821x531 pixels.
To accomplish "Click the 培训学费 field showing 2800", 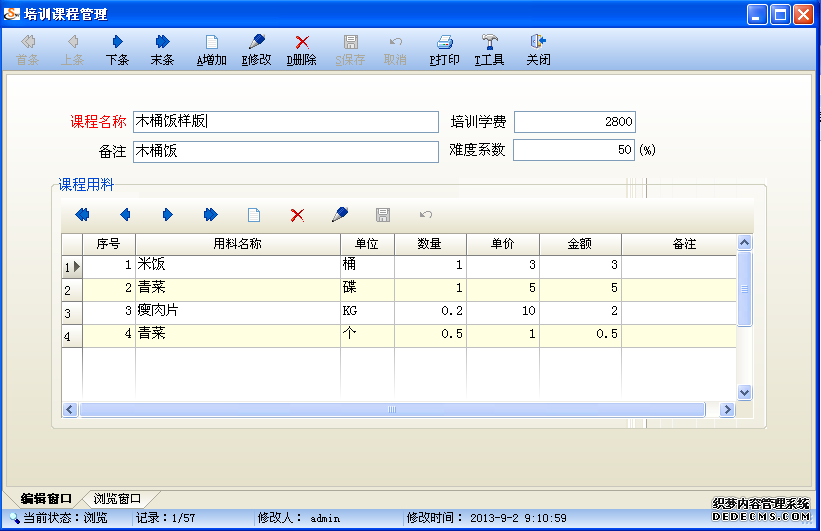I will point(574,122).
